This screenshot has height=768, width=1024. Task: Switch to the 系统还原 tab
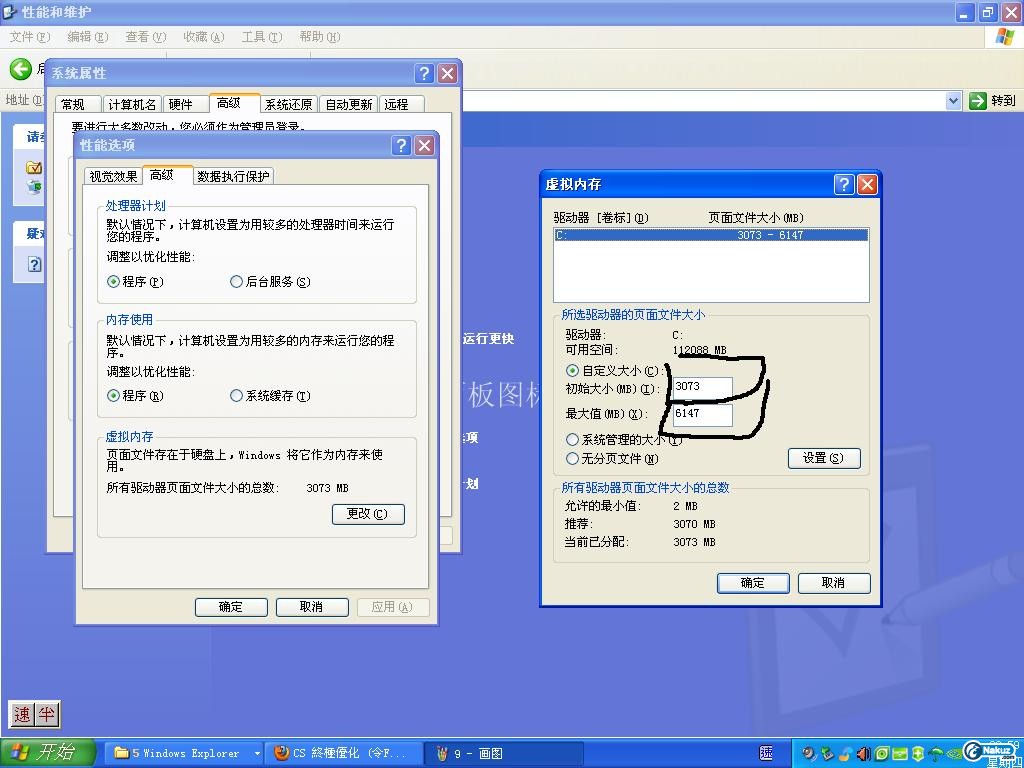[x=289, y=104]
